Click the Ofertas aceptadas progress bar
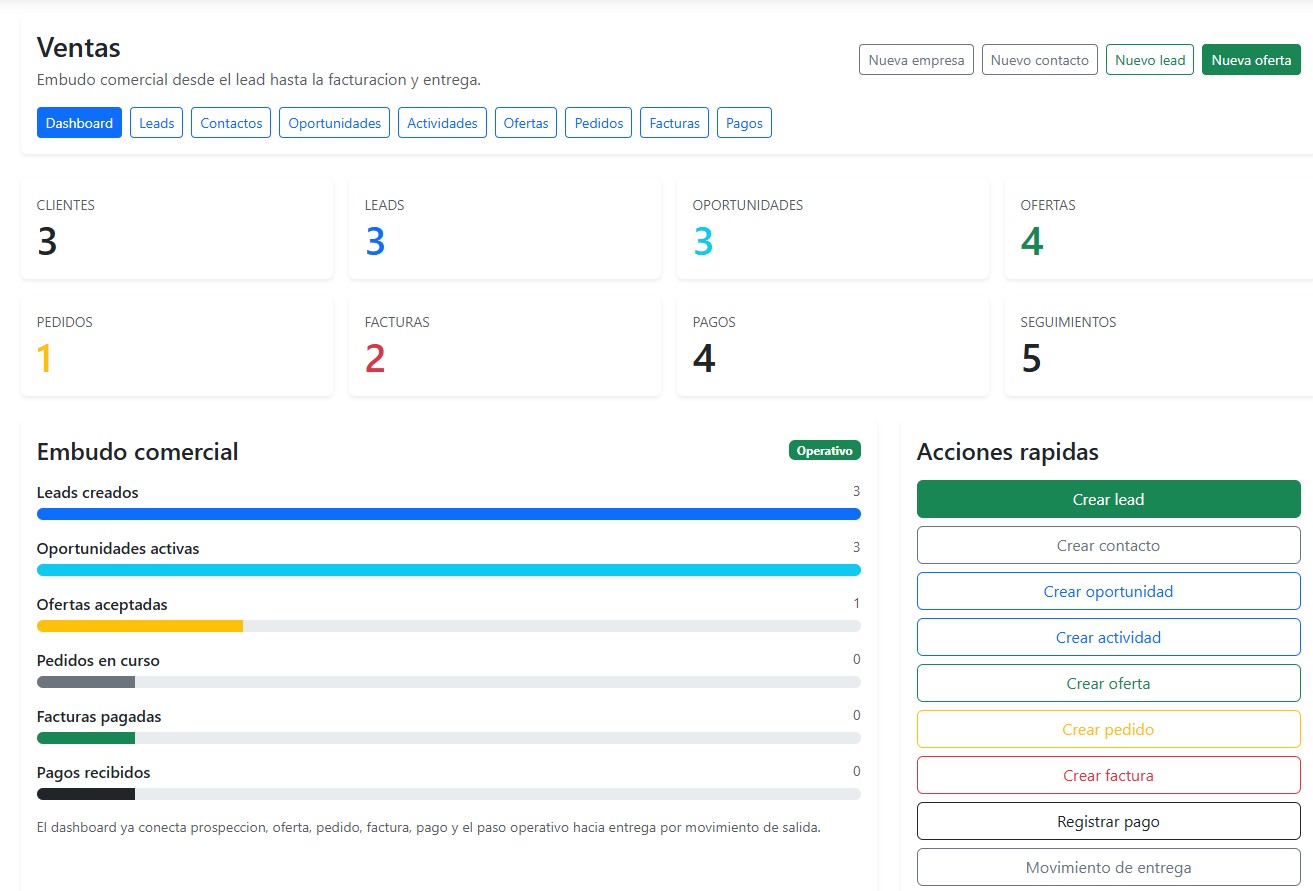This screenshot has height=891, width=1313. click(448, 626)
